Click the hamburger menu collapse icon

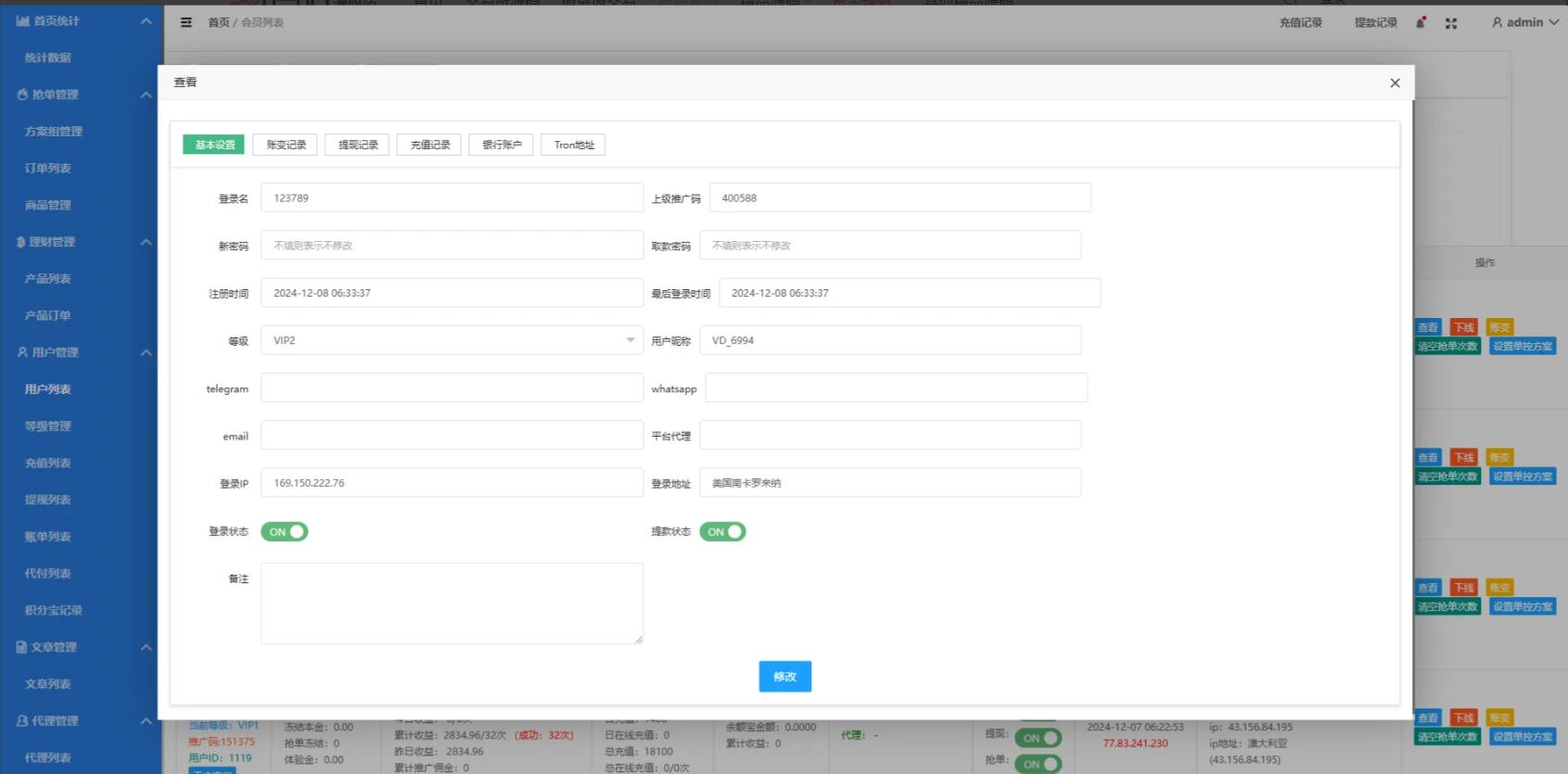(186, 22)
